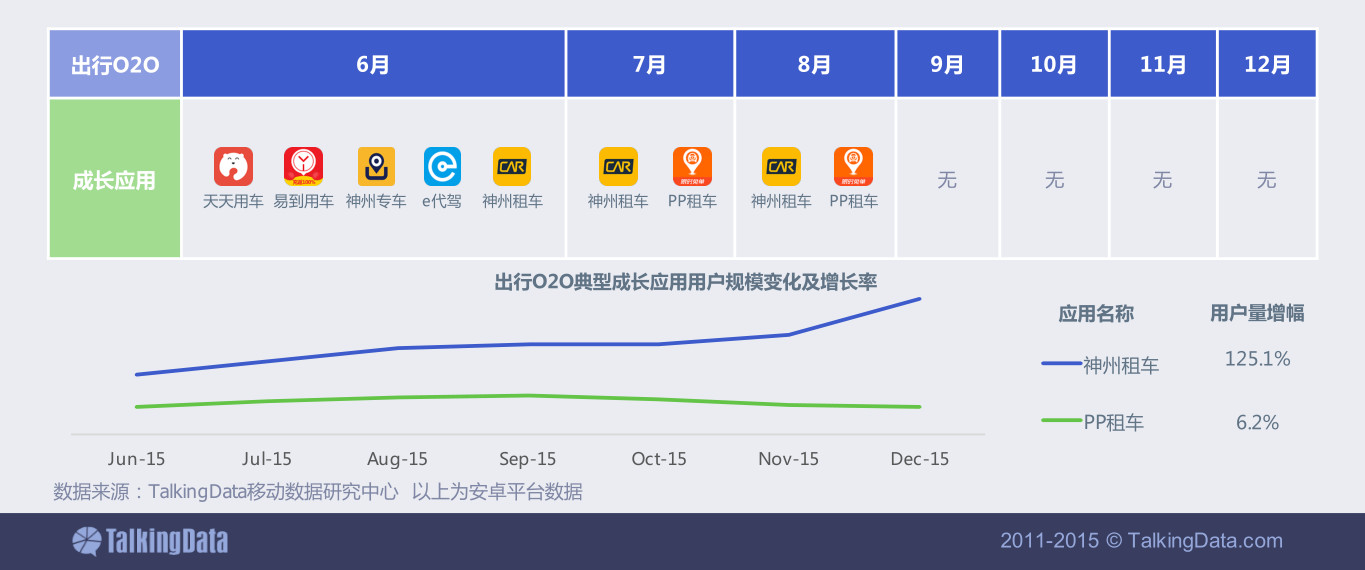This screenshot has height=570, width=1365.
Task: Click the 神州专车 app icon
Action: (376, 166)
